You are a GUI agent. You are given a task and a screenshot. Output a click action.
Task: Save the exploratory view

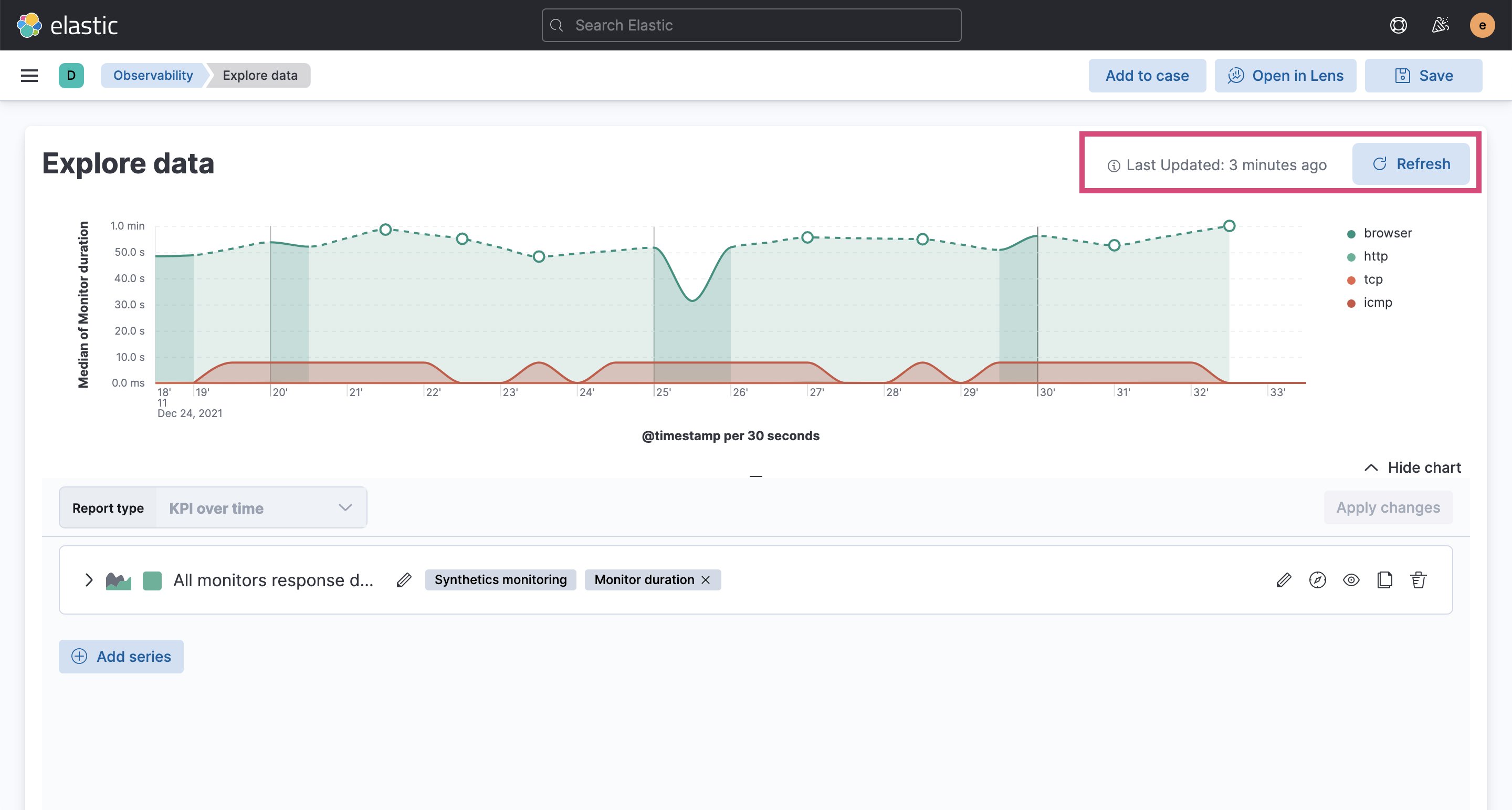click(x=1423, y=76)
